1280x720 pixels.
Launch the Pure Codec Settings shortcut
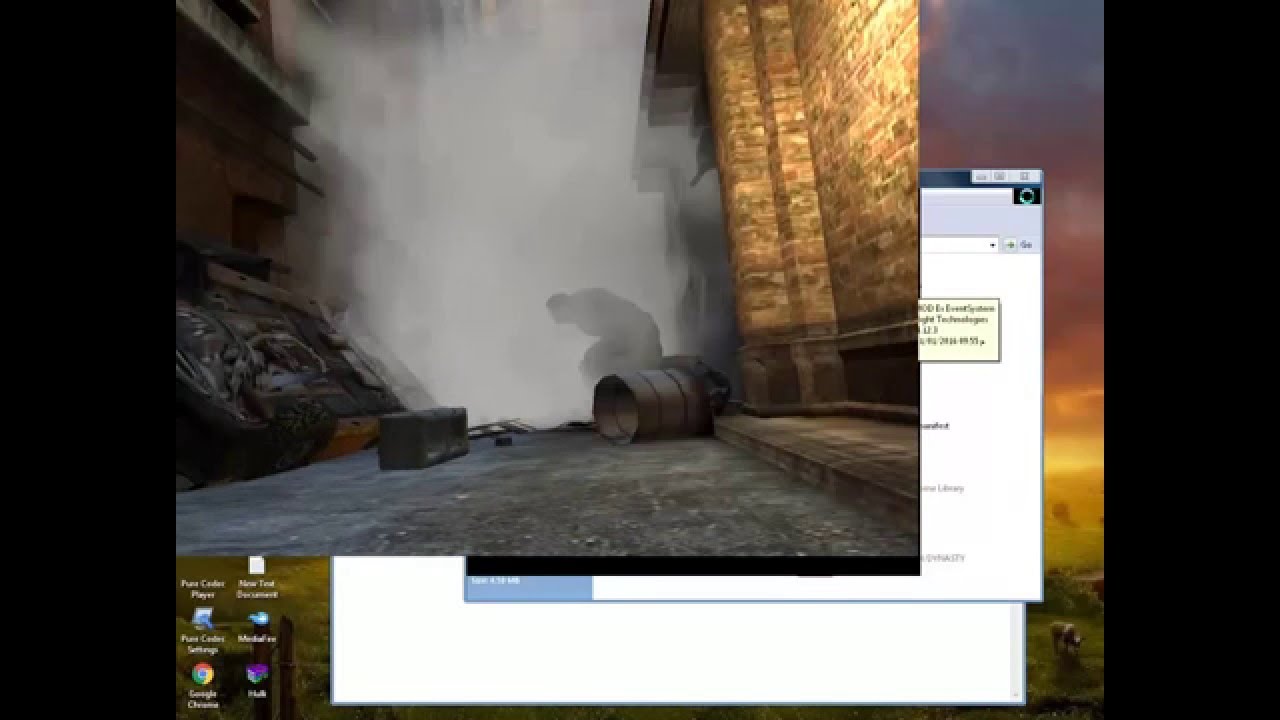pyautogui.click(x=202, y=631)
